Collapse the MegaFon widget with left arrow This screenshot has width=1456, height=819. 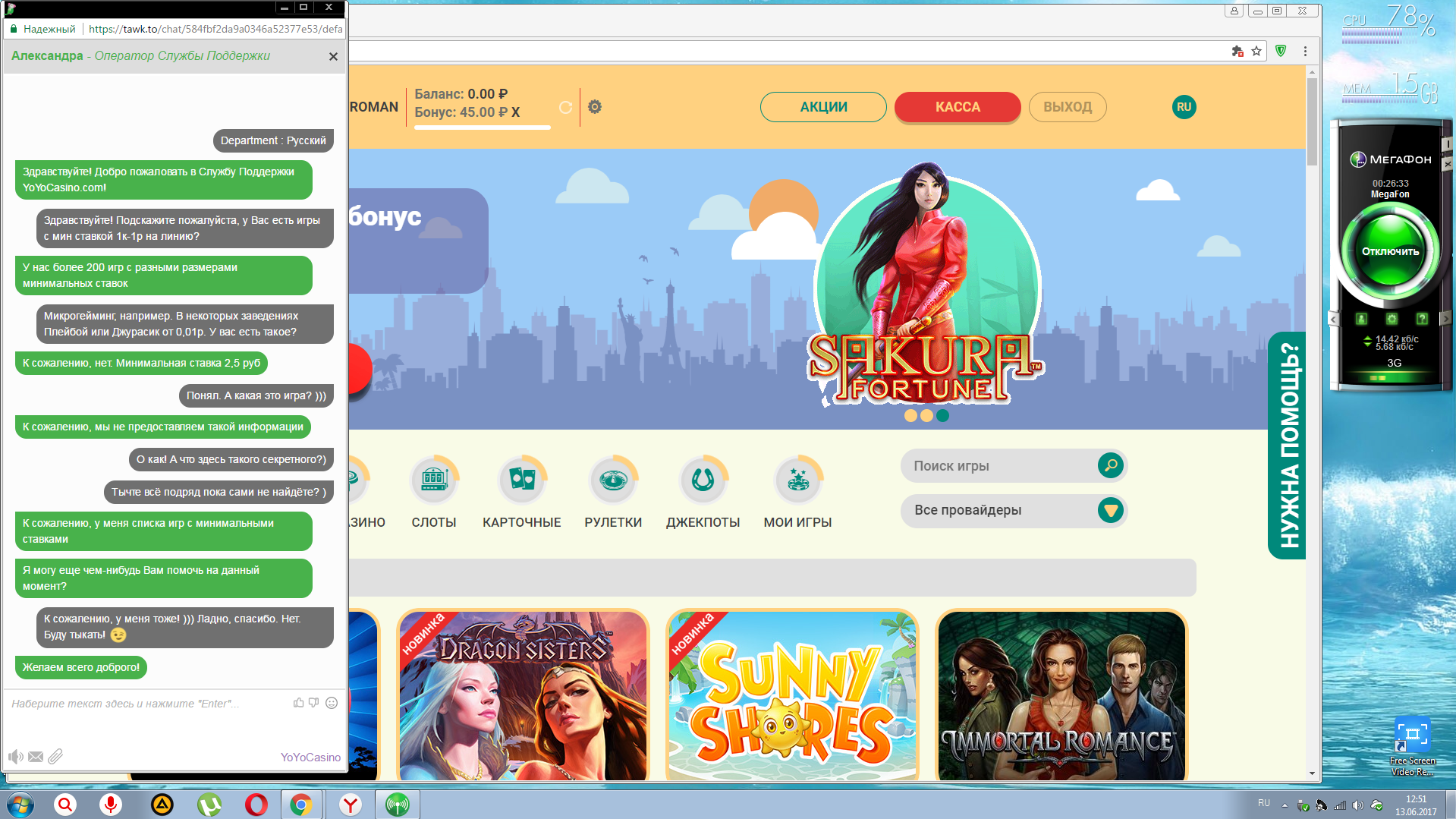(1333, 319)
